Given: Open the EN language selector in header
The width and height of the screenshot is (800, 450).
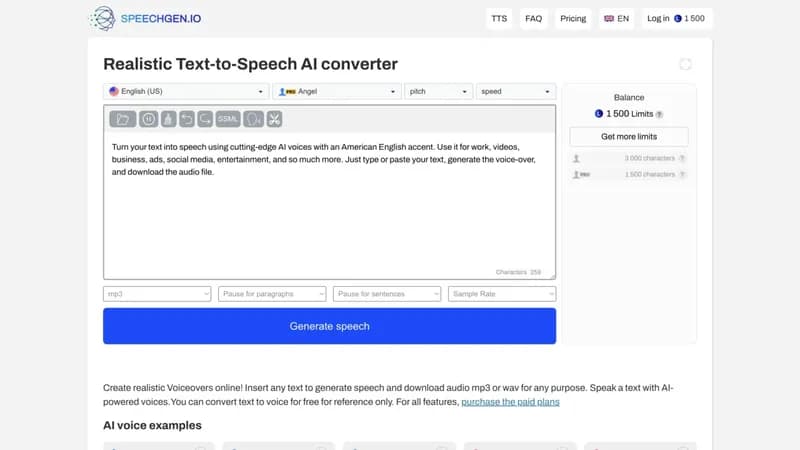Looking at the screenshot, I should (616, 18).
